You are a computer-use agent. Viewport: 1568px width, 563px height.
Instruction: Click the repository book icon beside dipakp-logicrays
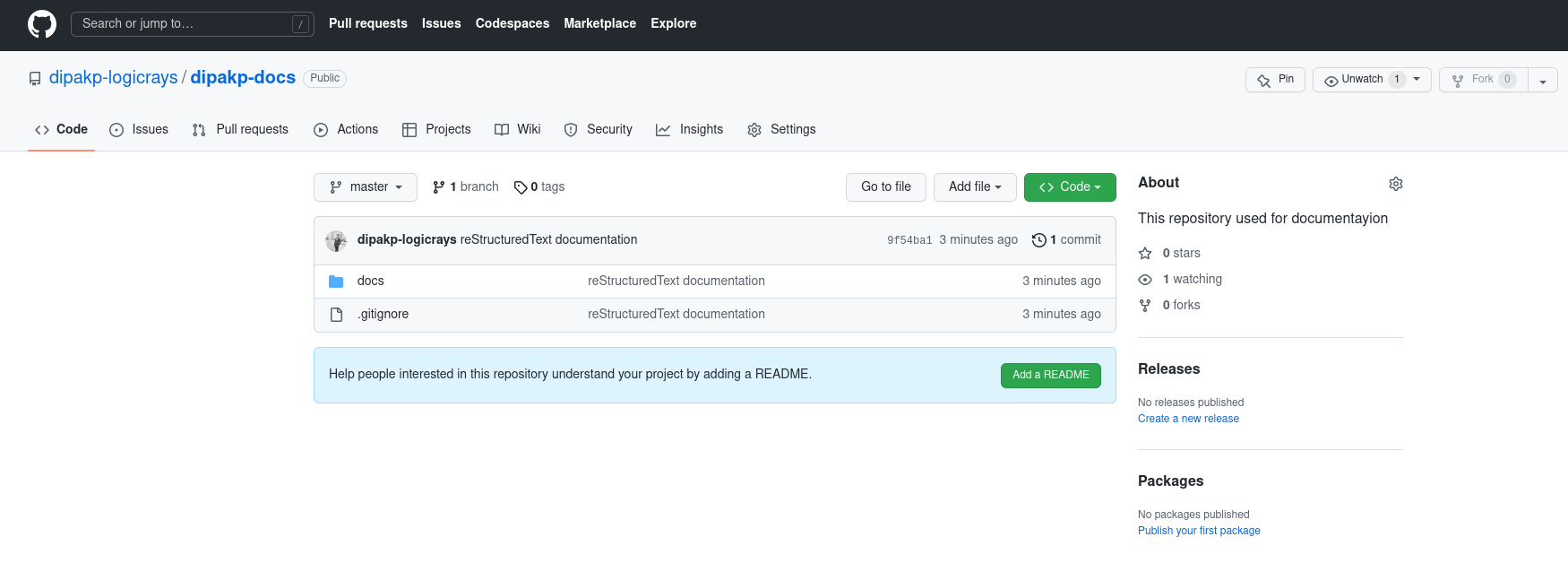35,79
